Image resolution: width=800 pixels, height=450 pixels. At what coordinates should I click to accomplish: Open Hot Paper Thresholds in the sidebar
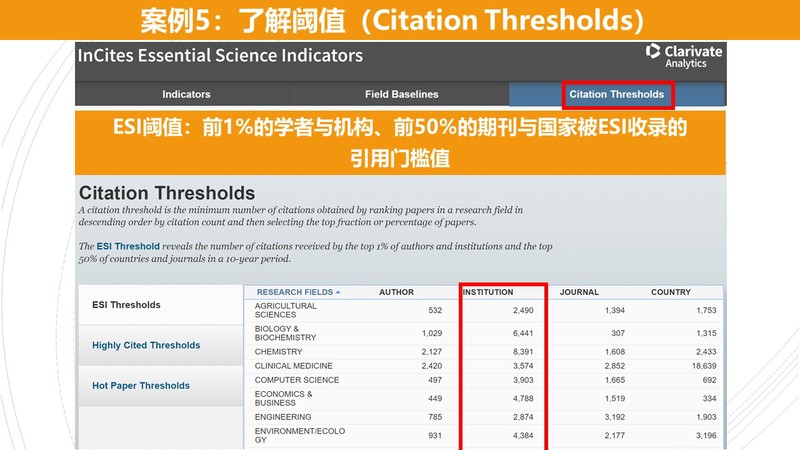click(x=141, y=385)
